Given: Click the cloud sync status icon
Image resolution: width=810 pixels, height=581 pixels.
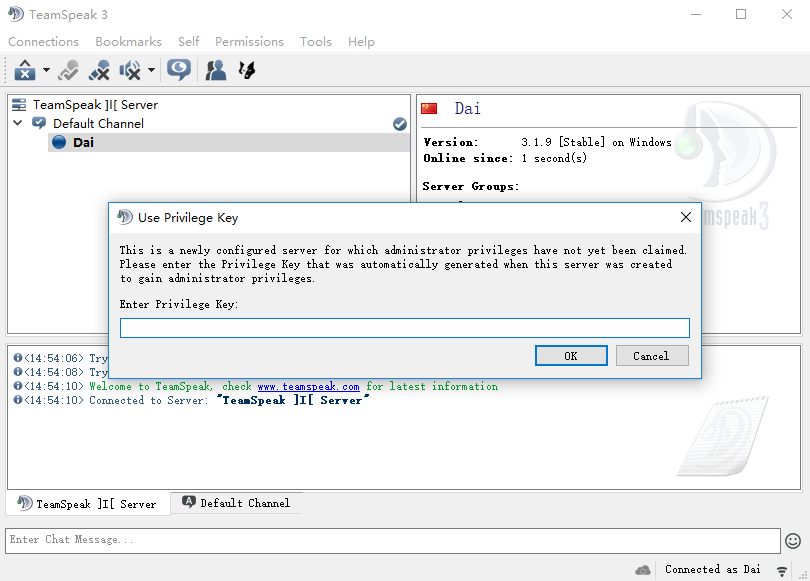Looking at the screenshot, I should point(643,569).
